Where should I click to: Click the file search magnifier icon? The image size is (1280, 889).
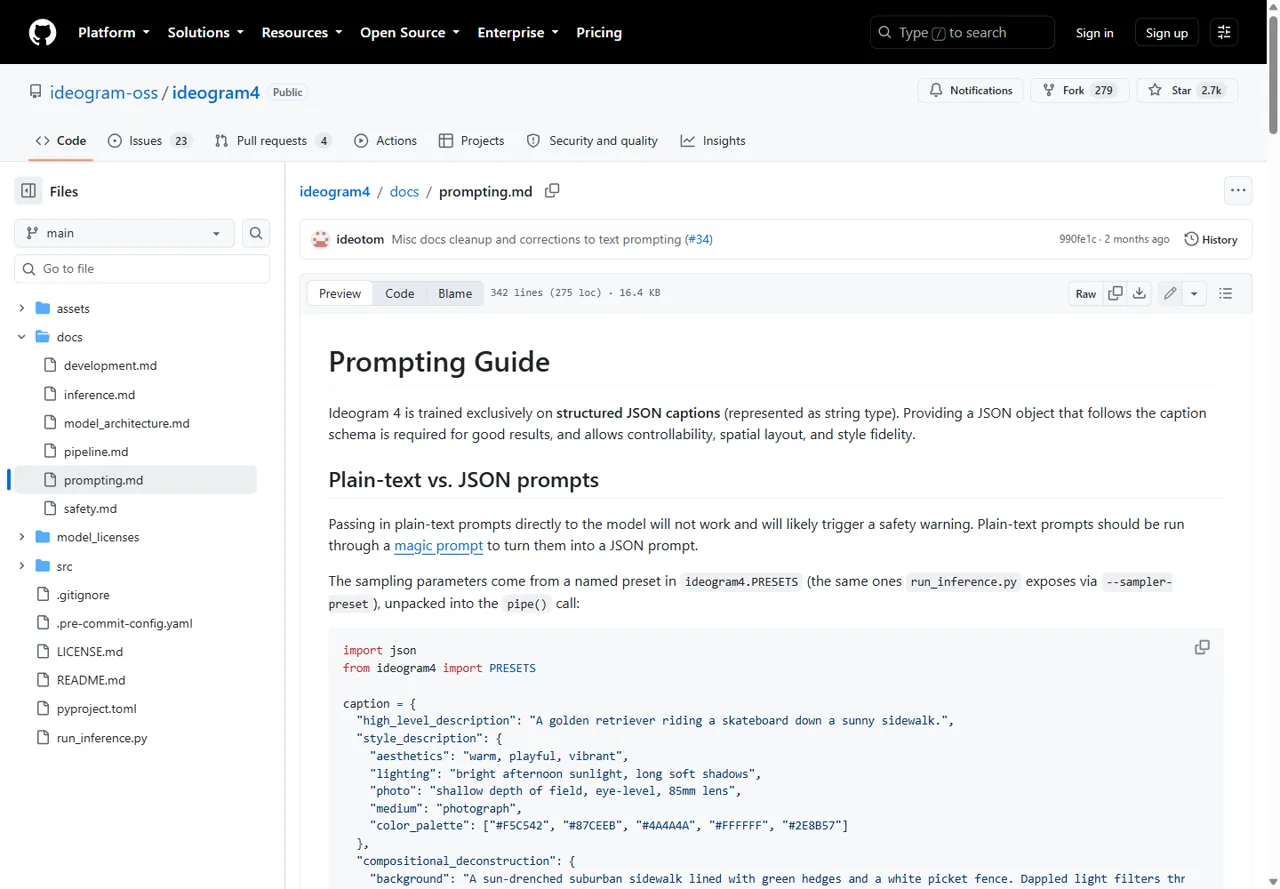(x=256, y=233)
